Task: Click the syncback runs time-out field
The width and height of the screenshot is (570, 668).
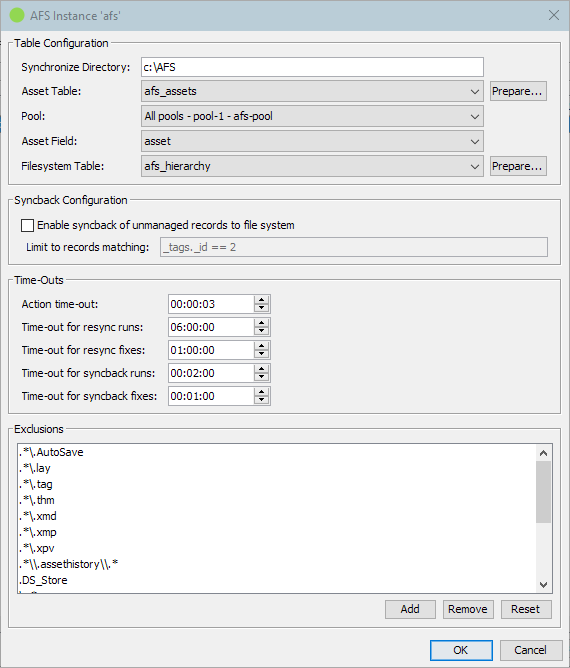Action: [x=211, y=373]
